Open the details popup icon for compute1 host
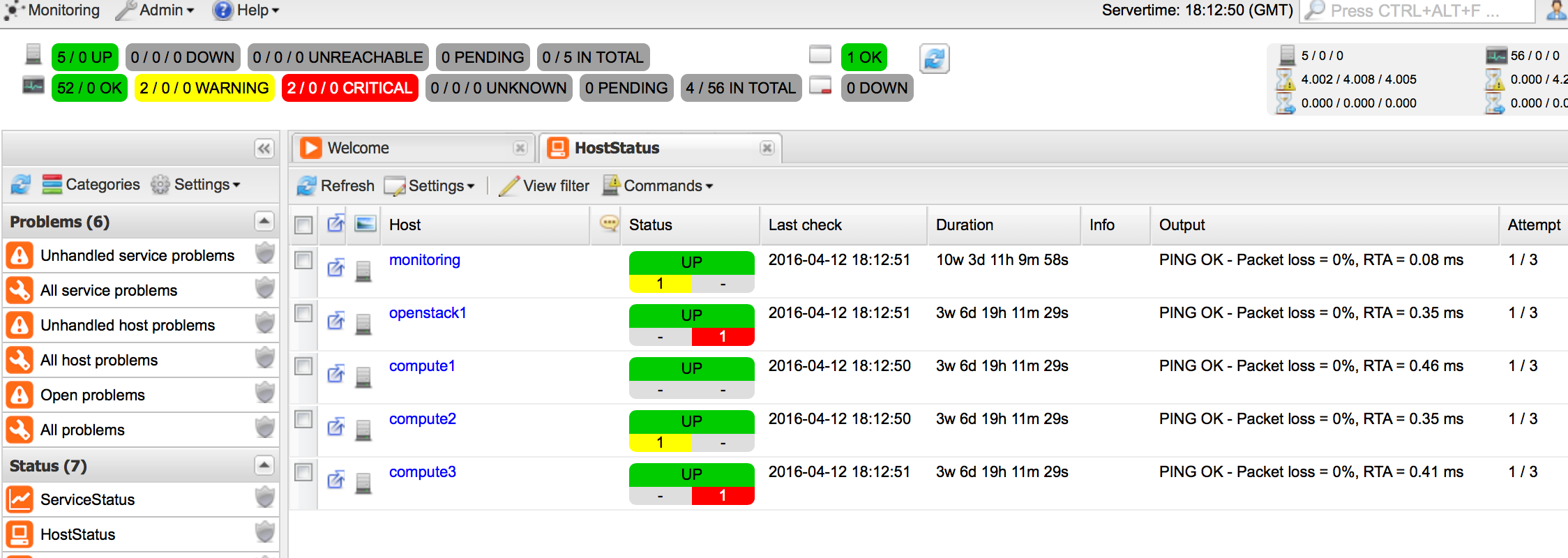Screen dimensions: 1568x558 pos(336,373)
